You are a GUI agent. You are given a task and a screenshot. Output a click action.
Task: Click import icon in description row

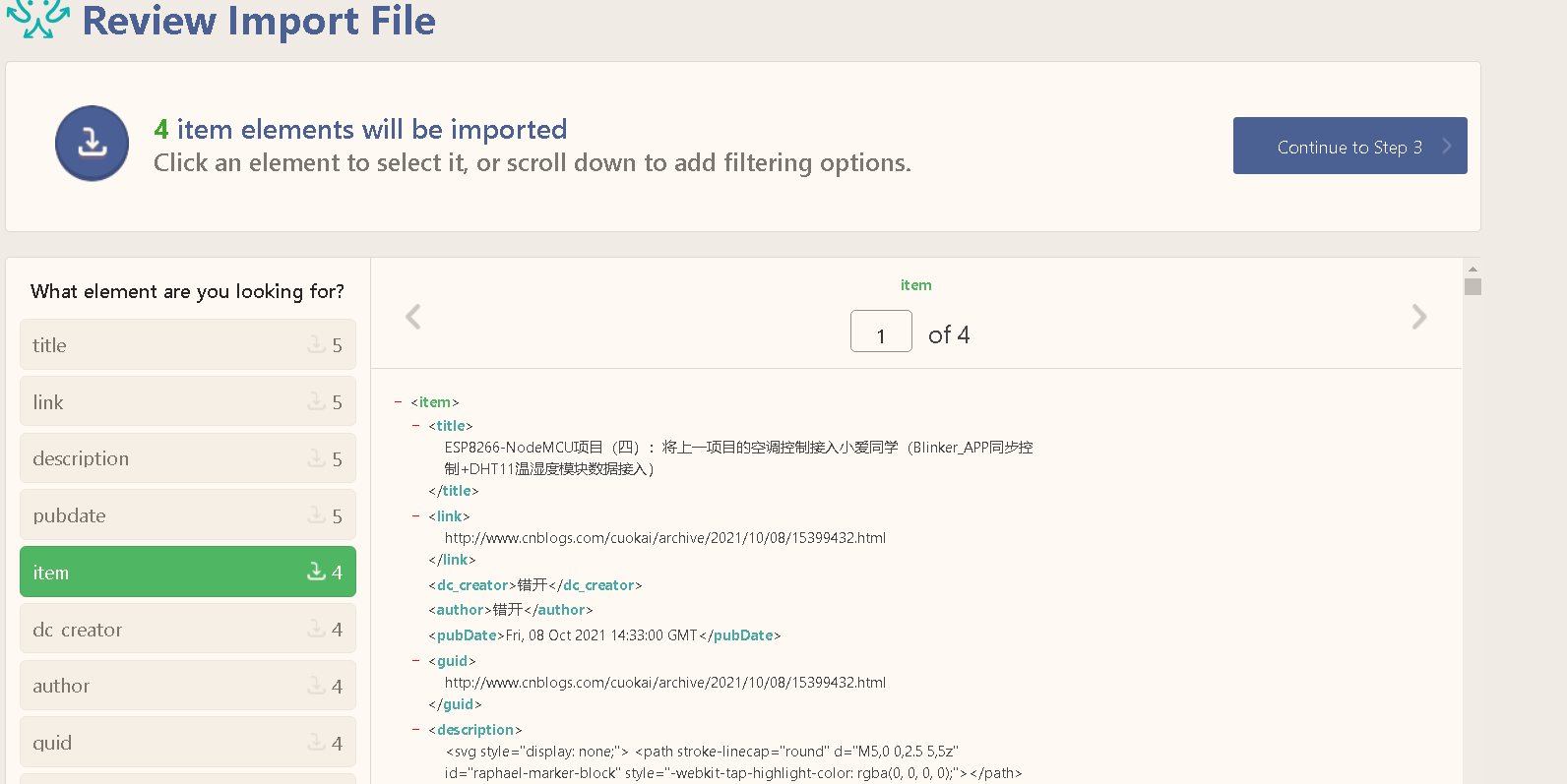(x=316, y=458)
